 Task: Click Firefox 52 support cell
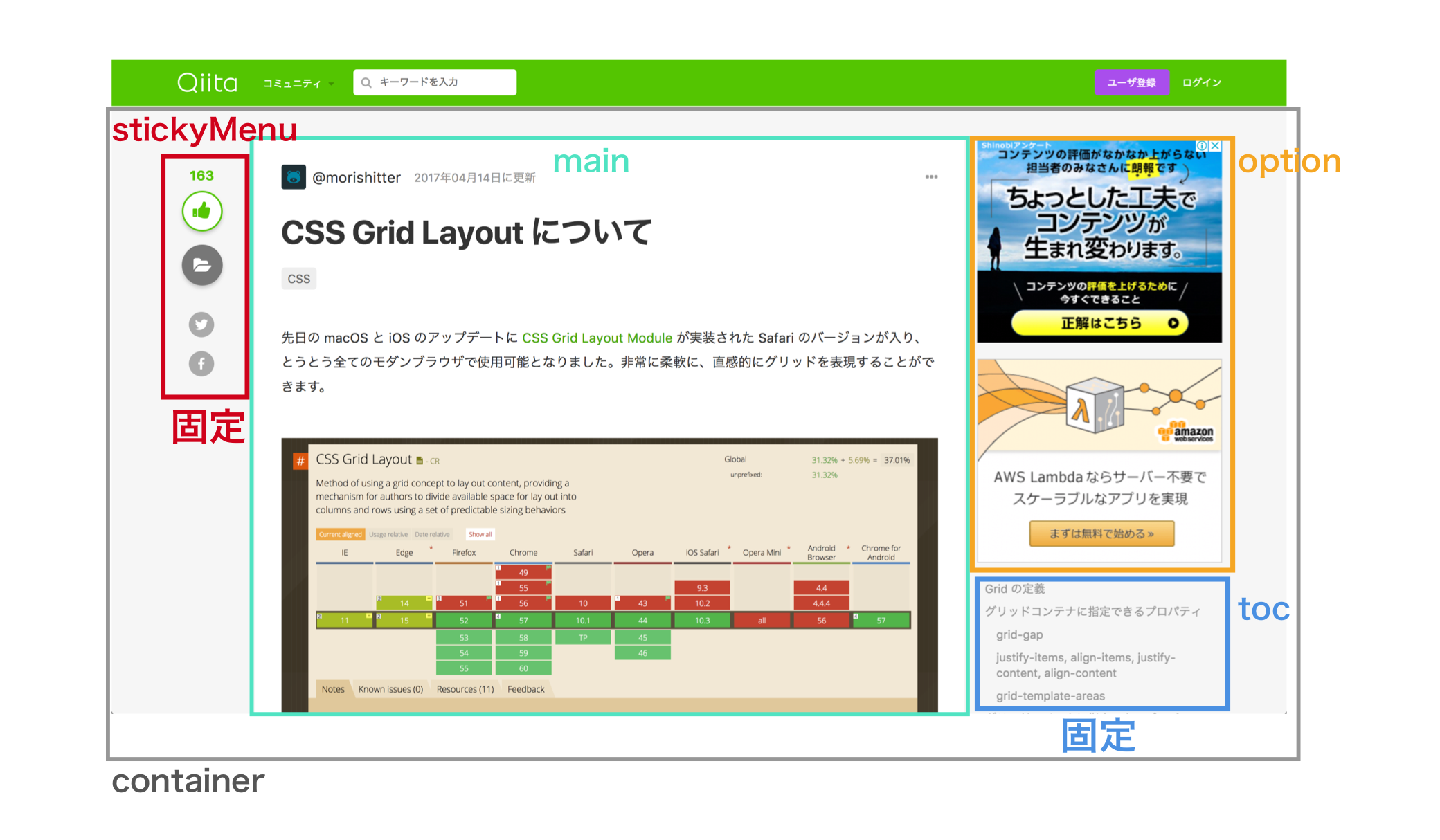pyautogui.click(x=464, y=621)
